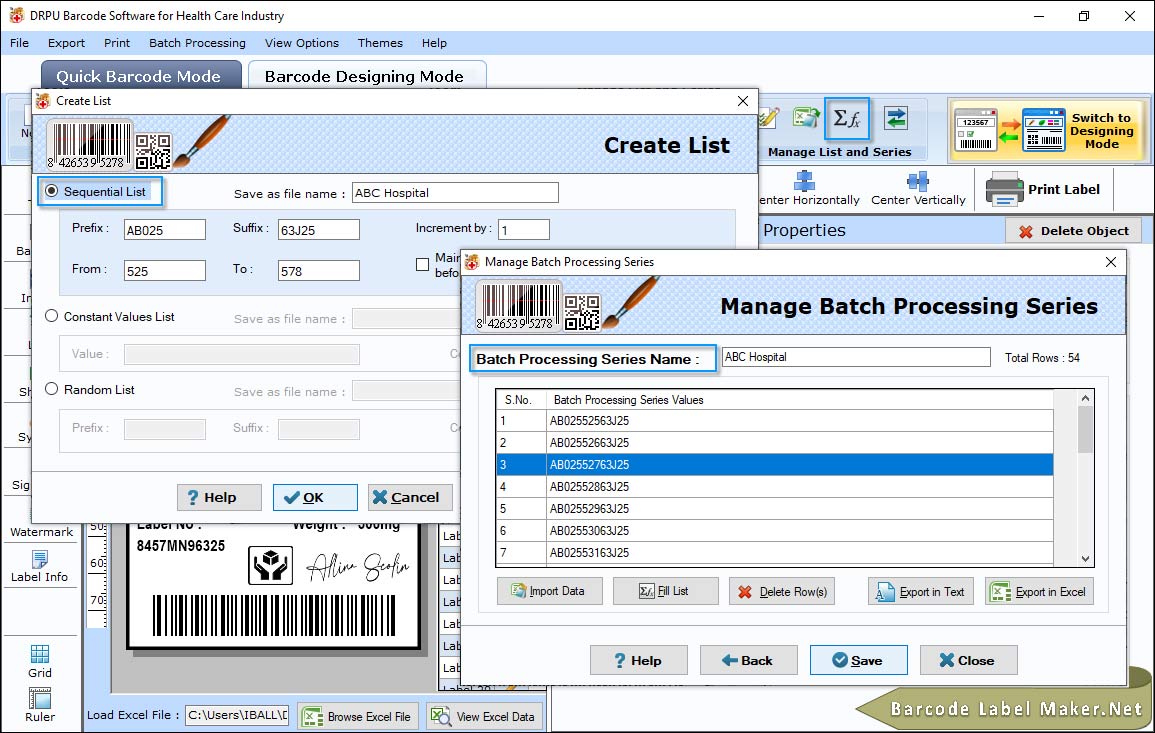Select the Constant Values List radio button

[x=52, y=316]
